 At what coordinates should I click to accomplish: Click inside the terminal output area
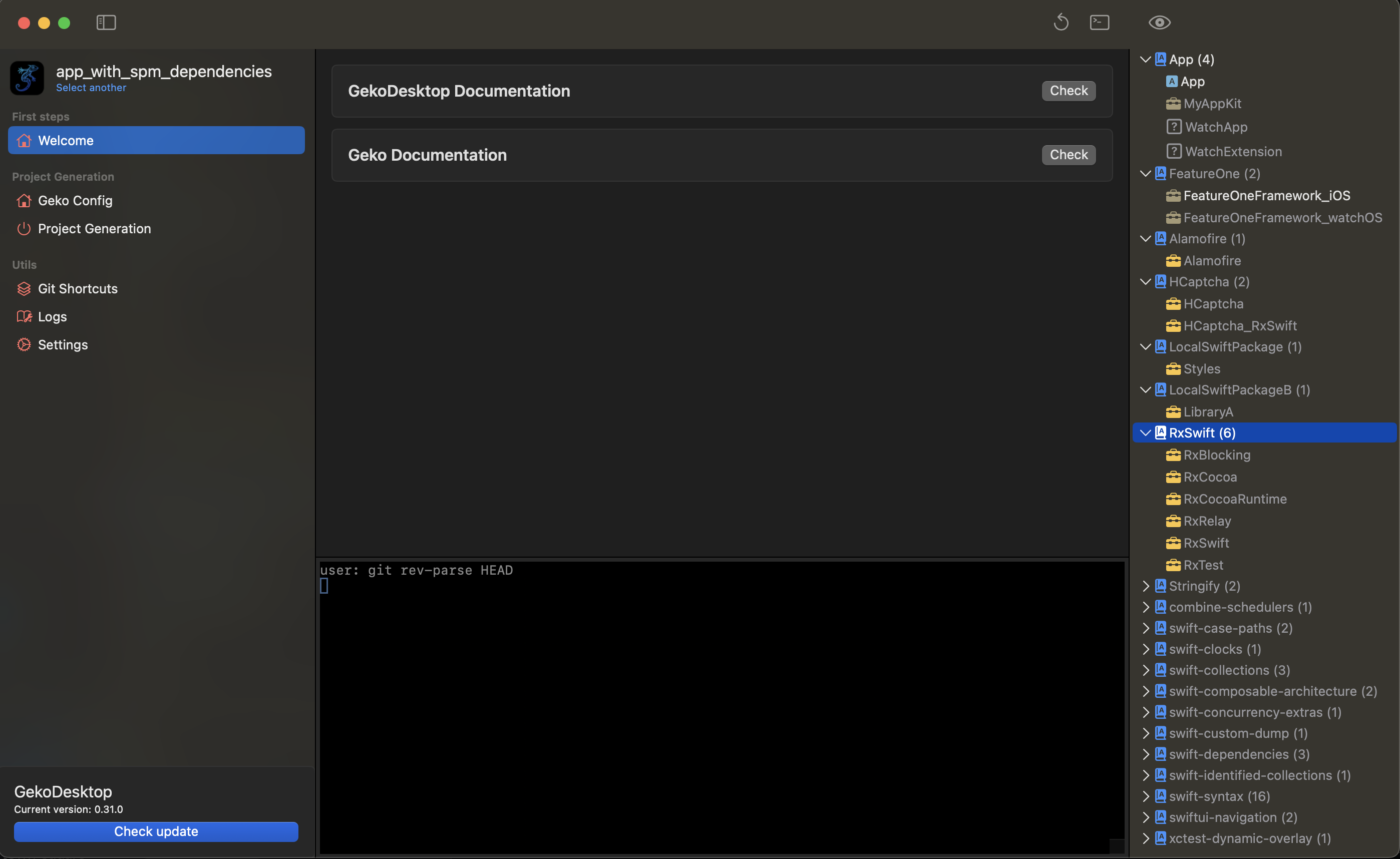[722, 710]
